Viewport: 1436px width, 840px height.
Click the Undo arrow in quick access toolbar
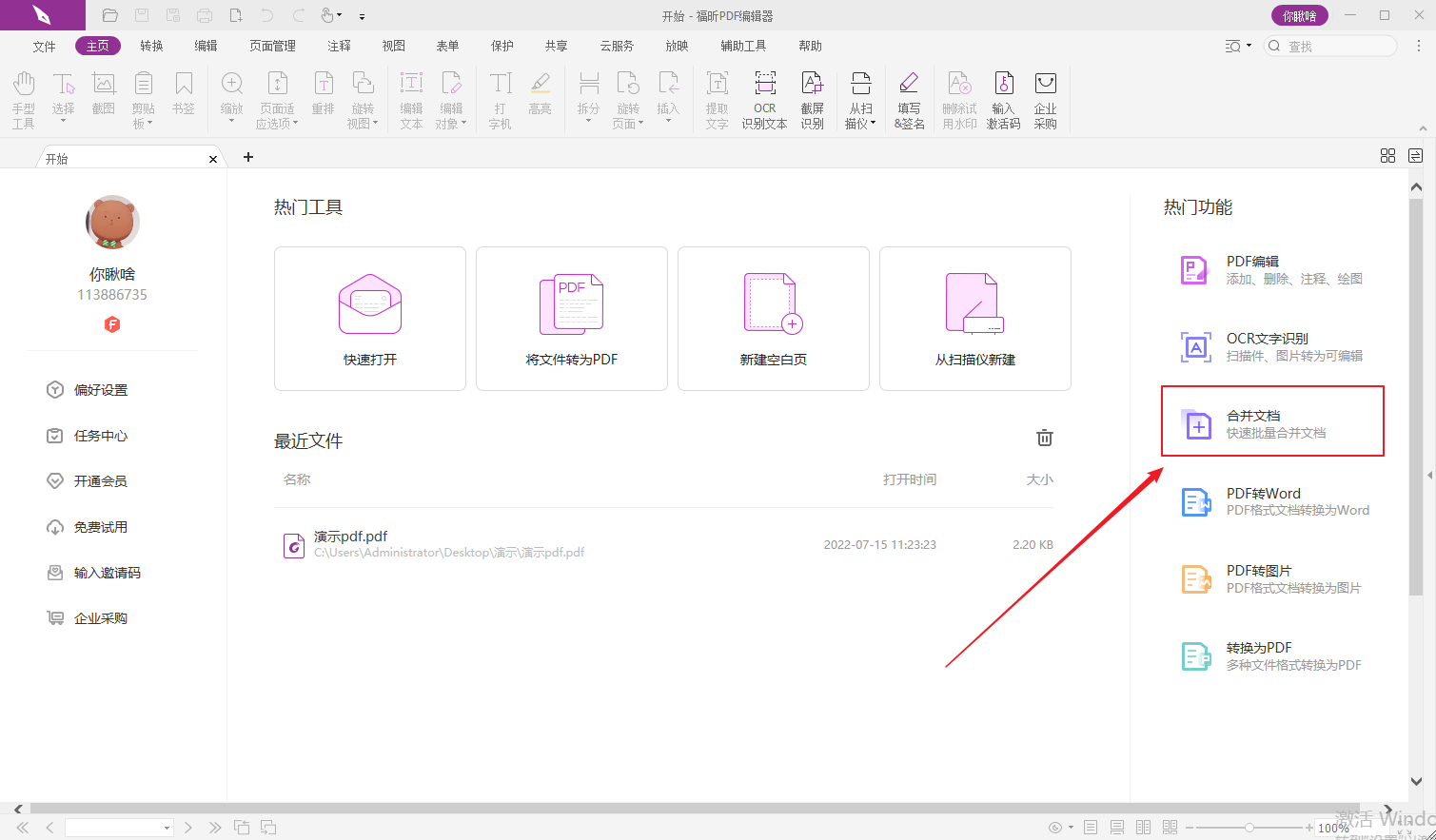coord(267,15)
